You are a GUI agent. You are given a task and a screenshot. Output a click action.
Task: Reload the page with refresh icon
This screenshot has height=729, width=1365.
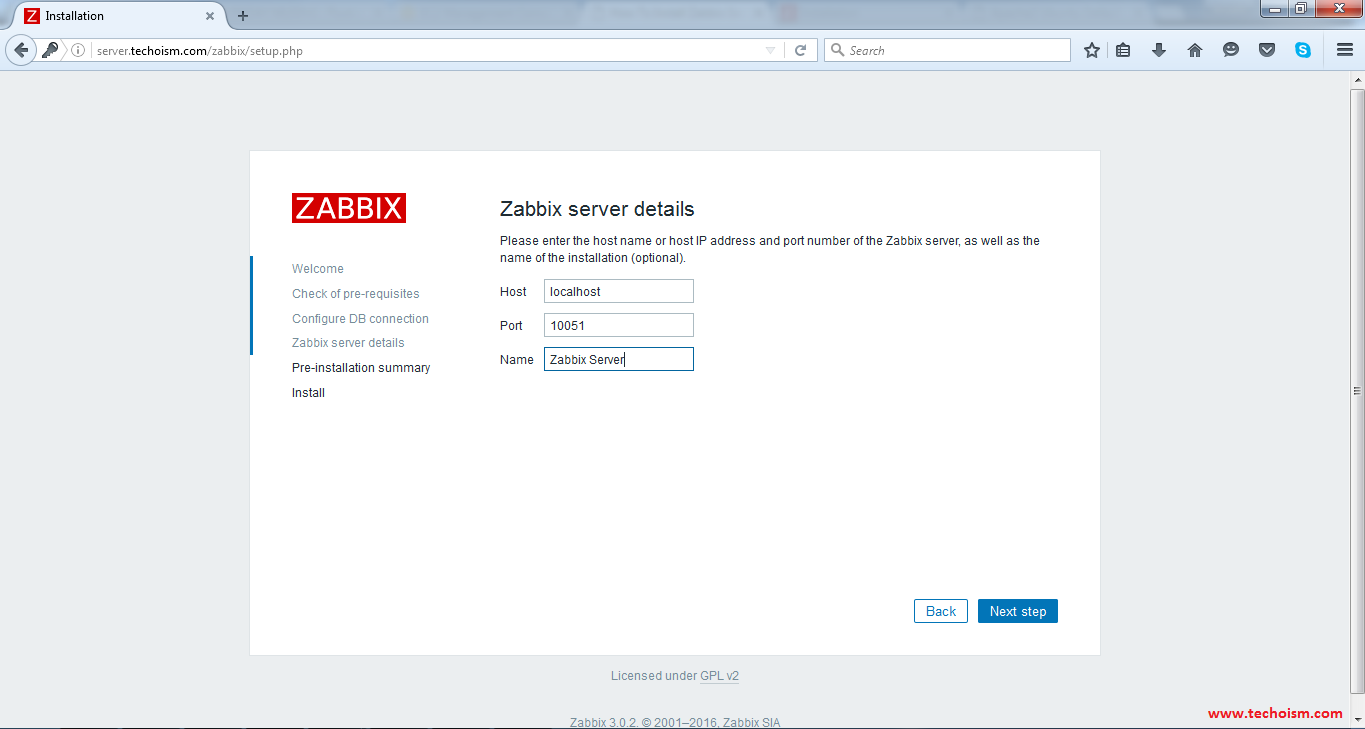tap(800, 50)
